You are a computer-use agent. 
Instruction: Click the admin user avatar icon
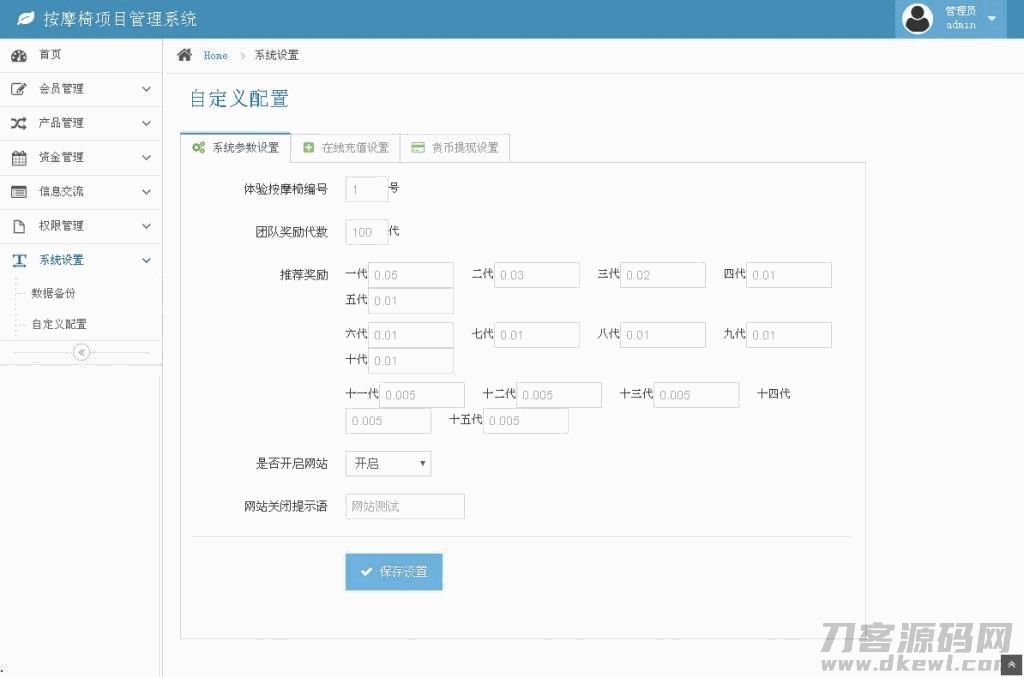click(917, 19)
